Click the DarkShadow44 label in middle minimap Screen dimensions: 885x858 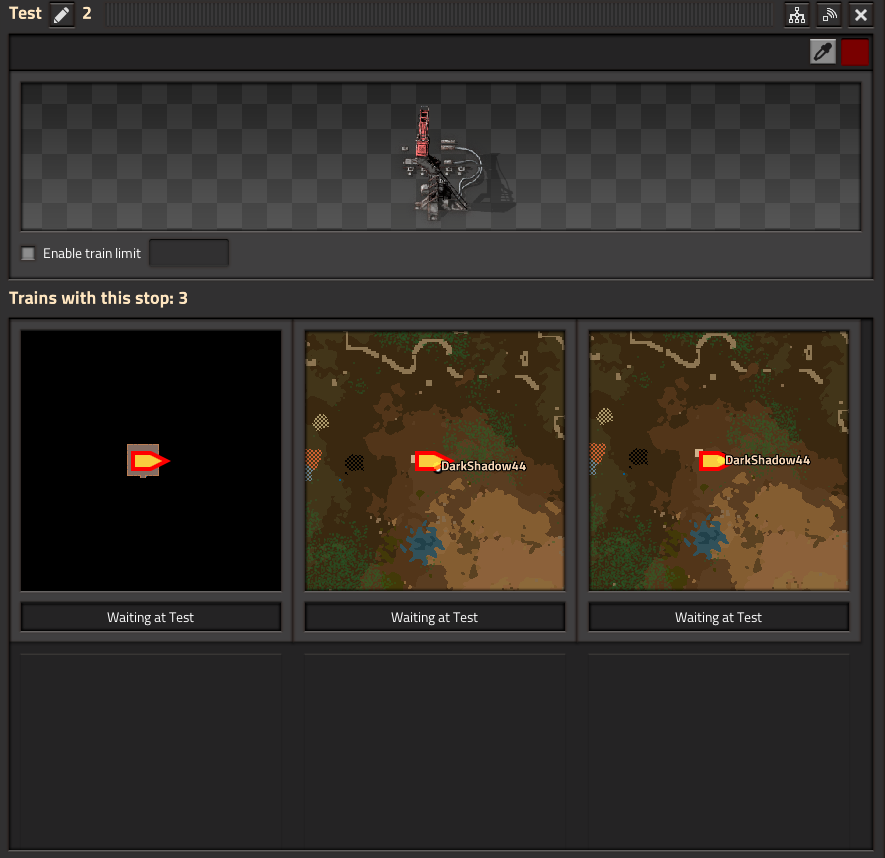pyautogui.click(x=484, y=466)
